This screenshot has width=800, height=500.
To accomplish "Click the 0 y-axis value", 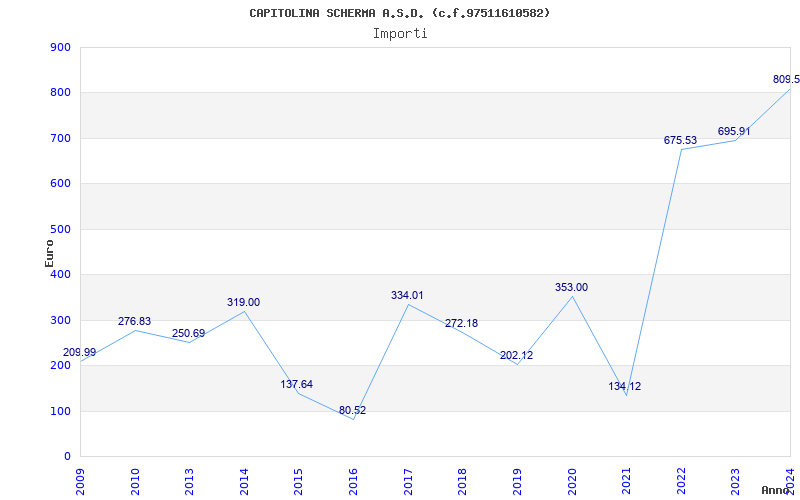I will 67,457.
